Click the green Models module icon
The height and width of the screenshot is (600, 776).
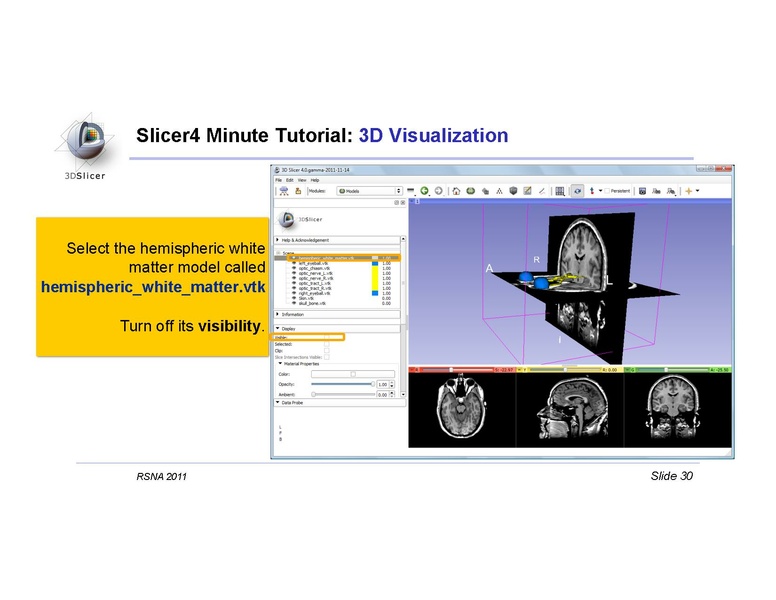pos(471,191)
